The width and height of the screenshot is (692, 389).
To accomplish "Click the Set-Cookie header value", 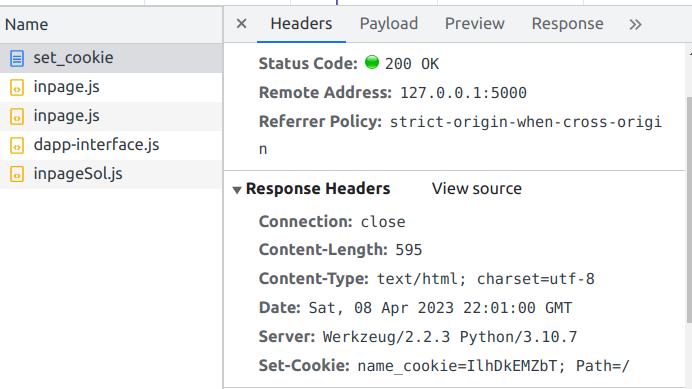I will coord(493,366).
